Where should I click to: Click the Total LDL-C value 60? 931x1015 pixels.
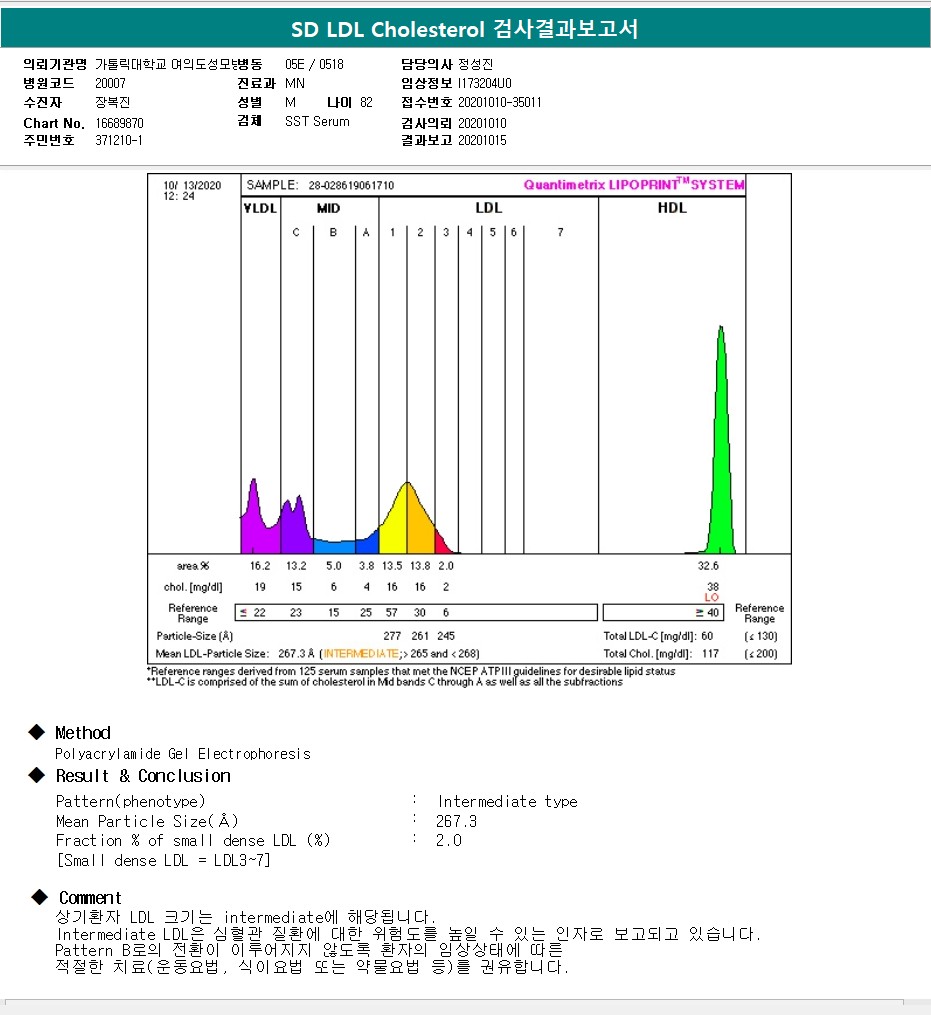706,636
